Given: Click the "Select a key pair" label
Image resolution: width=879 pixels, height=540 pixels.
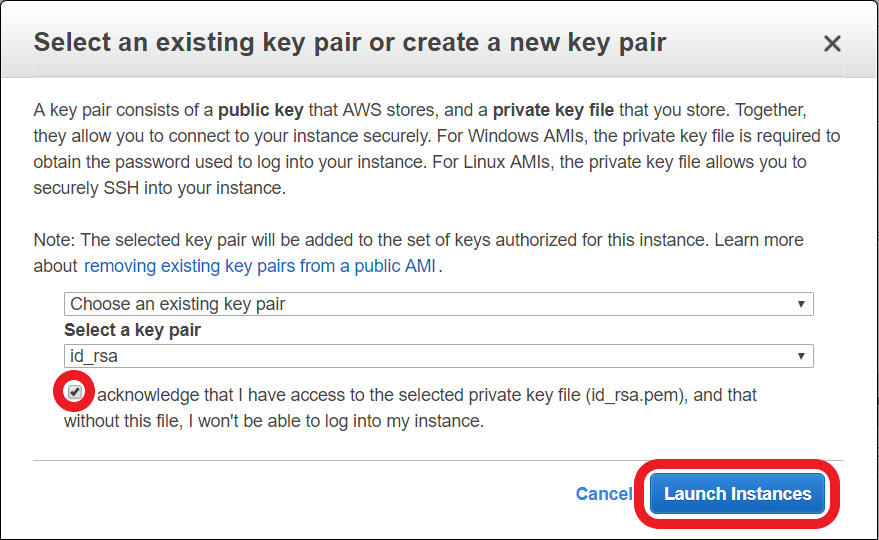Looking at the screenshot, I should coord(132,330).
